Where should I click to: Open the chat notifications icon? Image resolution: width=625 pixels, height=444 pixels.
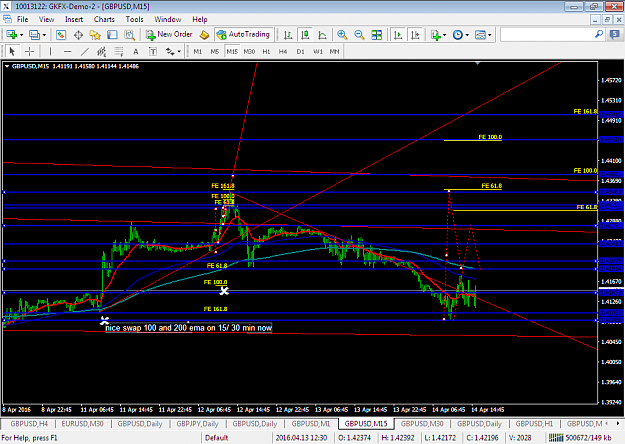click(x=615, y=35)
